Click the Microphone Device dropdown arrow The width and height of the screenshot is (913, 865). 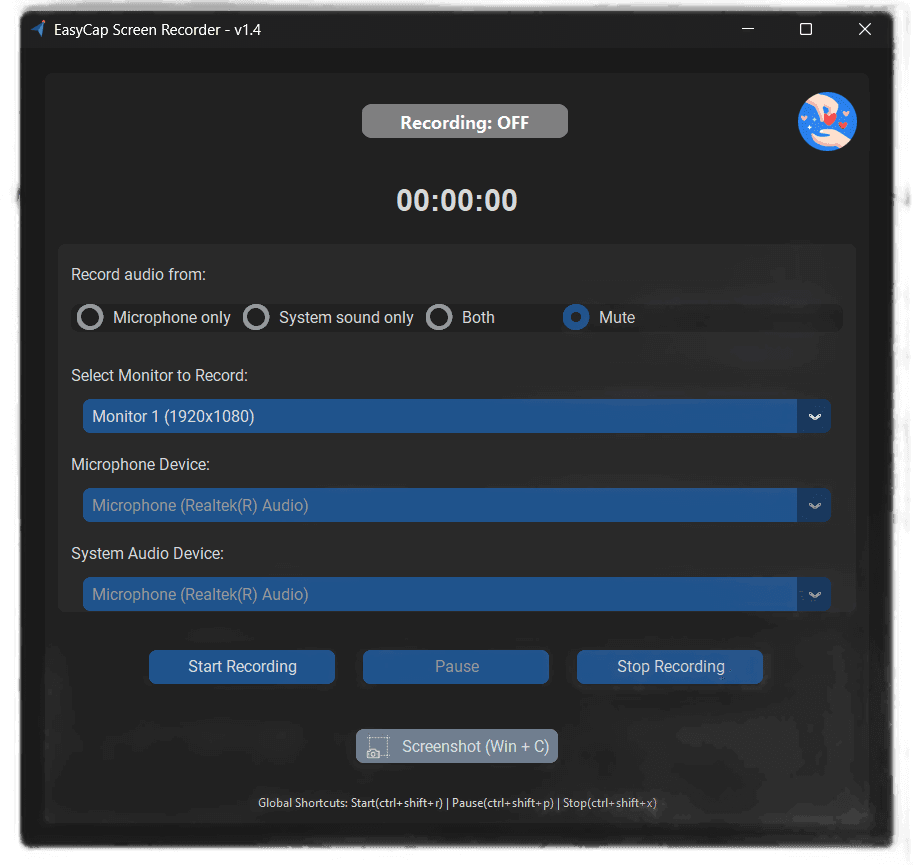click(x=815, y=505)
